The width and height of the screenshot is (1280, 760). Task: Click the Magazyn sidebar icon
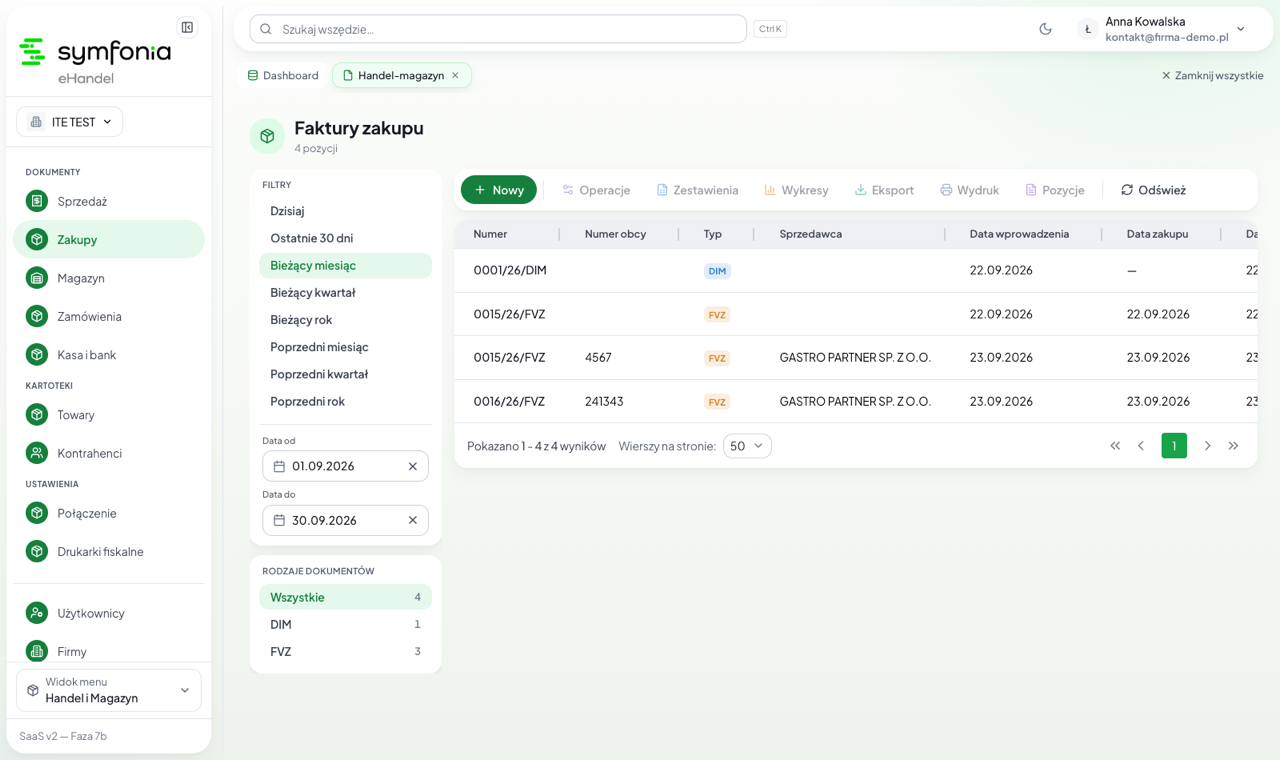coord(37,278)
